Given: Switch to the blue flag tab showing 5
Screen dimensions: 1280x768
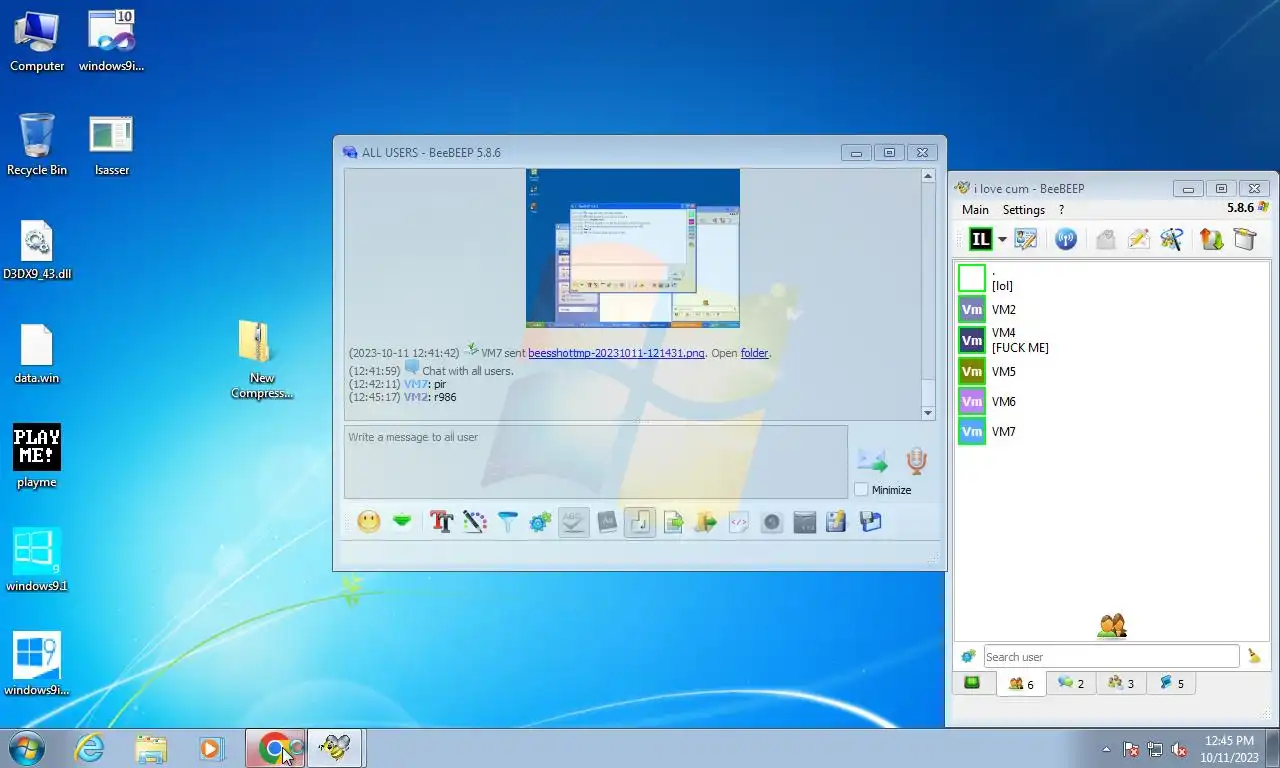Looking at the screenshot, I should pos(1171,684).
